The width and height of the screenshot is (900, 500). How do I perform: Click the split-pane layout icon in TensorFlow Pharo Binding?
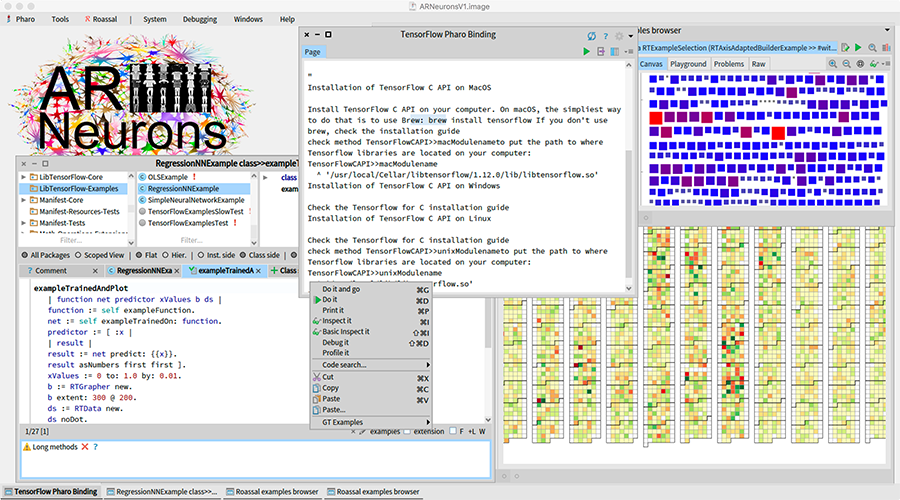tap(615, 52)
